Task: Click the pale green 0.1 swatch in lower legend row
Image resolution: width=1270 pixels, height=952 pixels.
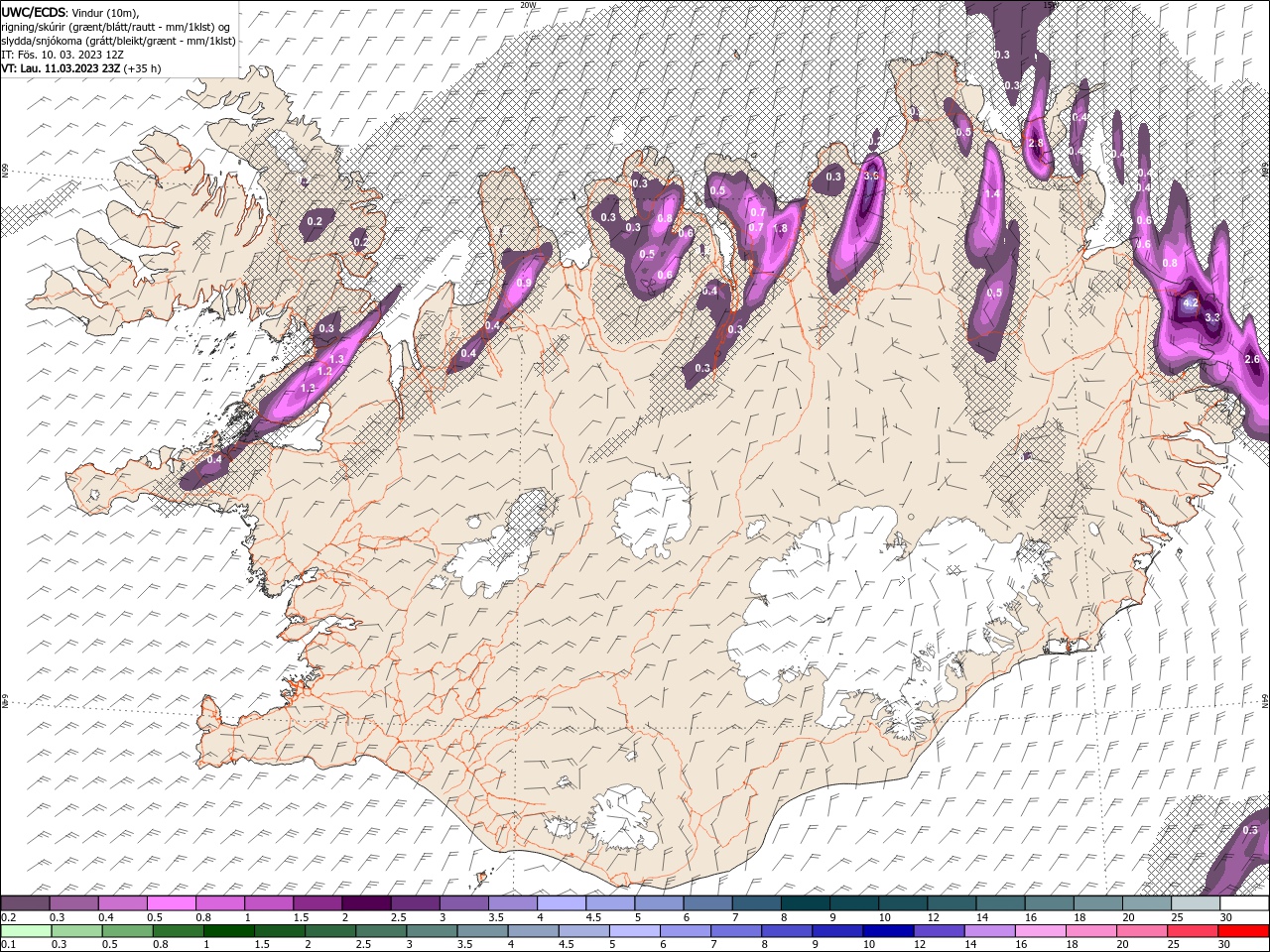Action: pos(26,931)
